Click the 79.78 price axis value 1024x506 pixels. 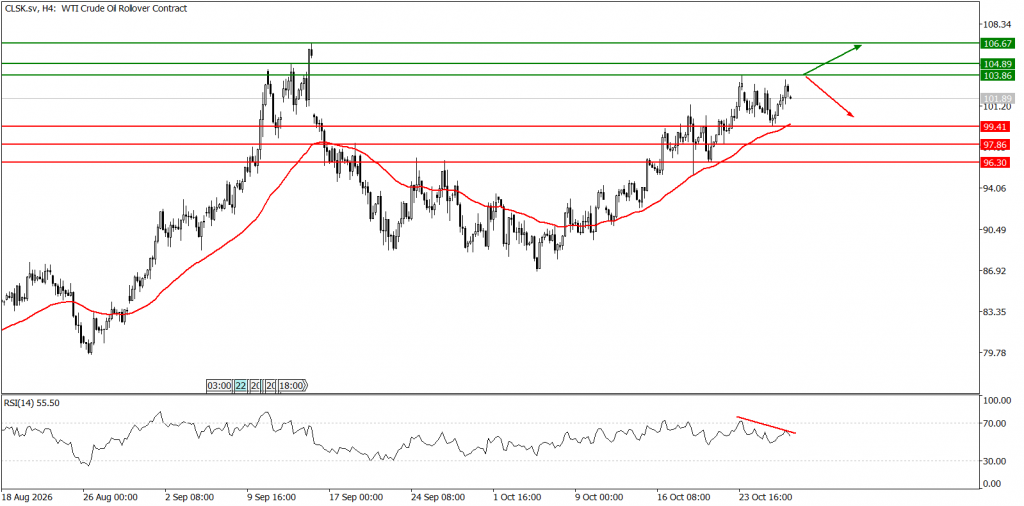tap(996, 353)
